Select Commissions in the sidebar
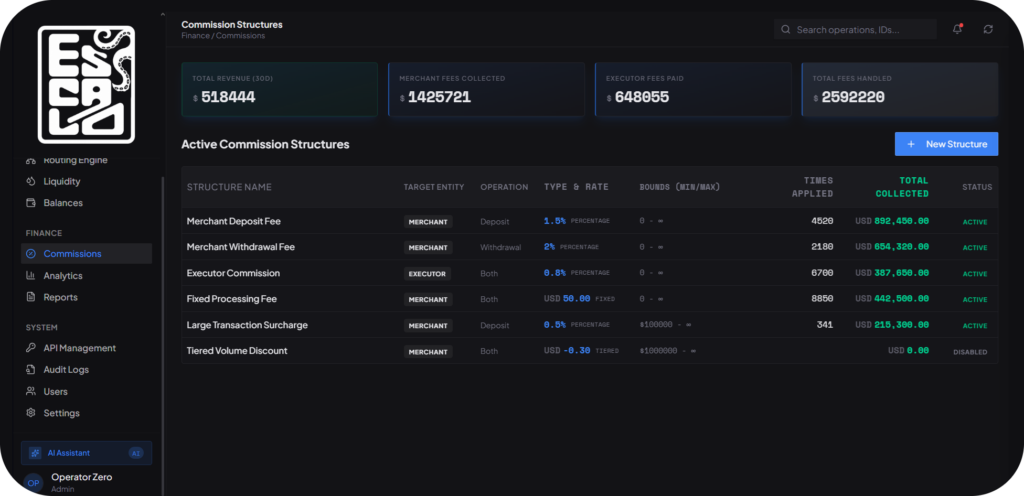1024x496 pixels. [86, 254]
